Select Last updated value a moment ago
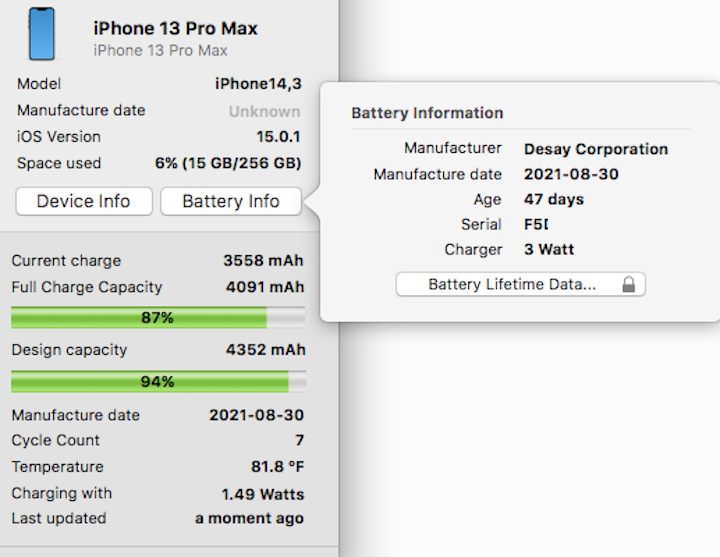This screenshot has width=720, height=557. pos(249,518)
